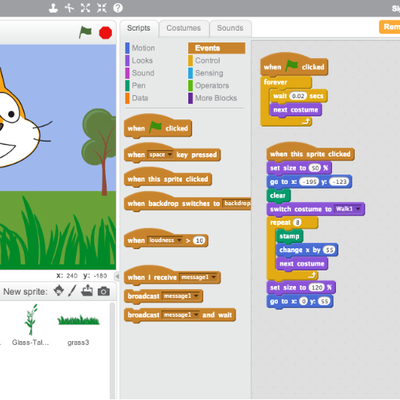This screenshot has width=400, height=400.
Task: Switch to the Costumes tab
Action: [184, 28]
